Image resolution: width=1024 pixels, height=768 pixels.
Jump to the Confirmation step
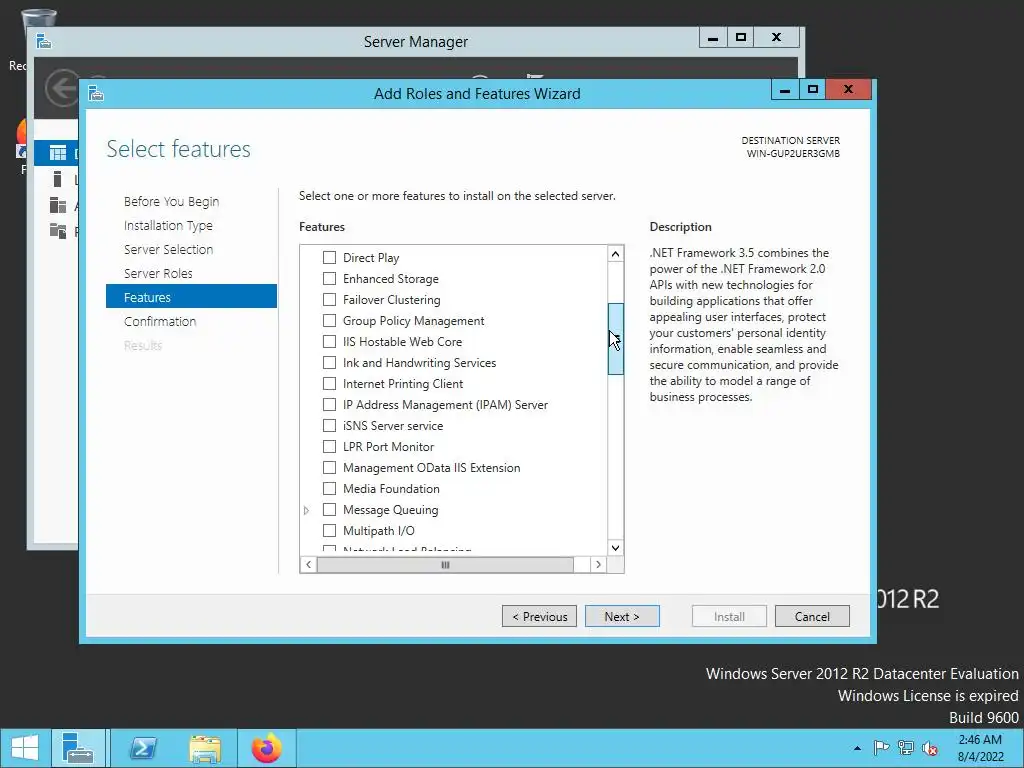(160, 321)
